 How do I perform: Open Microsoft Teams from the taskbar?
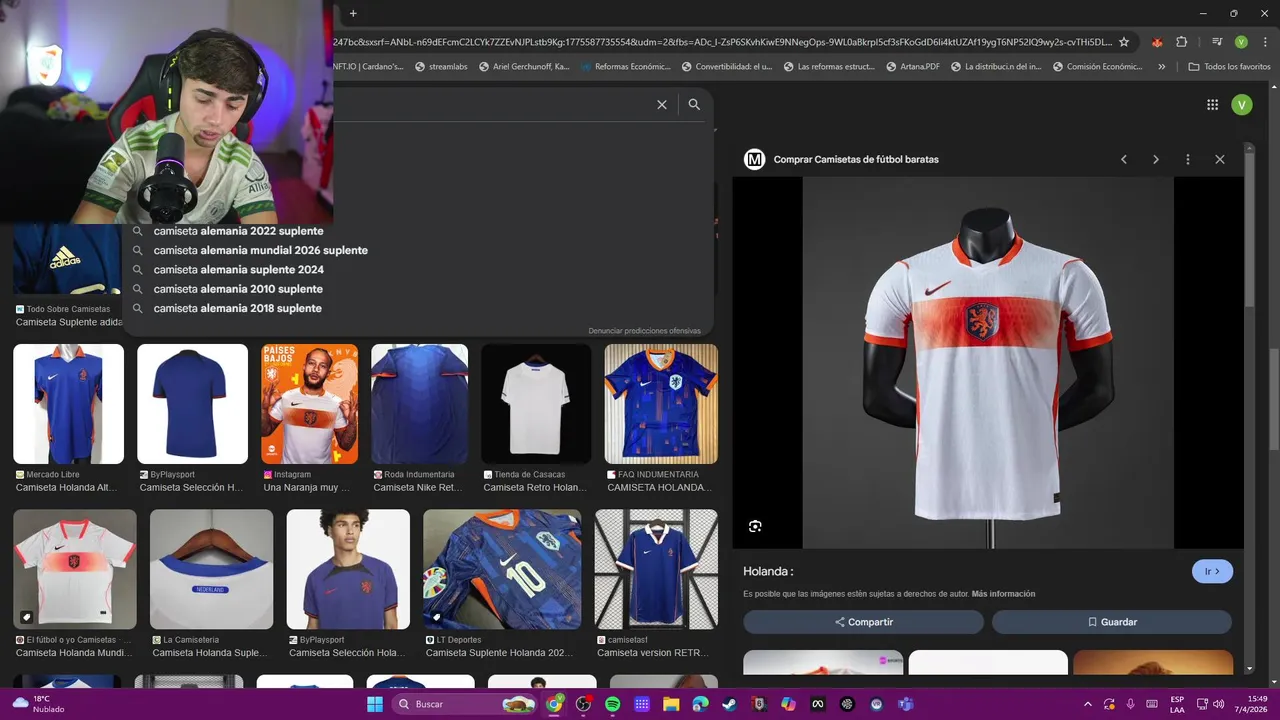906,704
